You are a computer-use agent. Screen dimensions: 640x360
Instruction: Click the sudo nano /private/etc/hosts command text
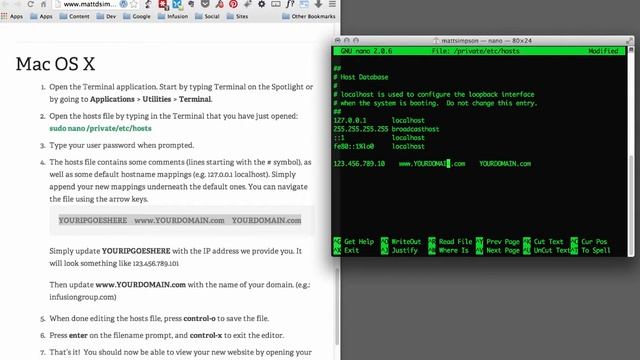tap(100, 128)
